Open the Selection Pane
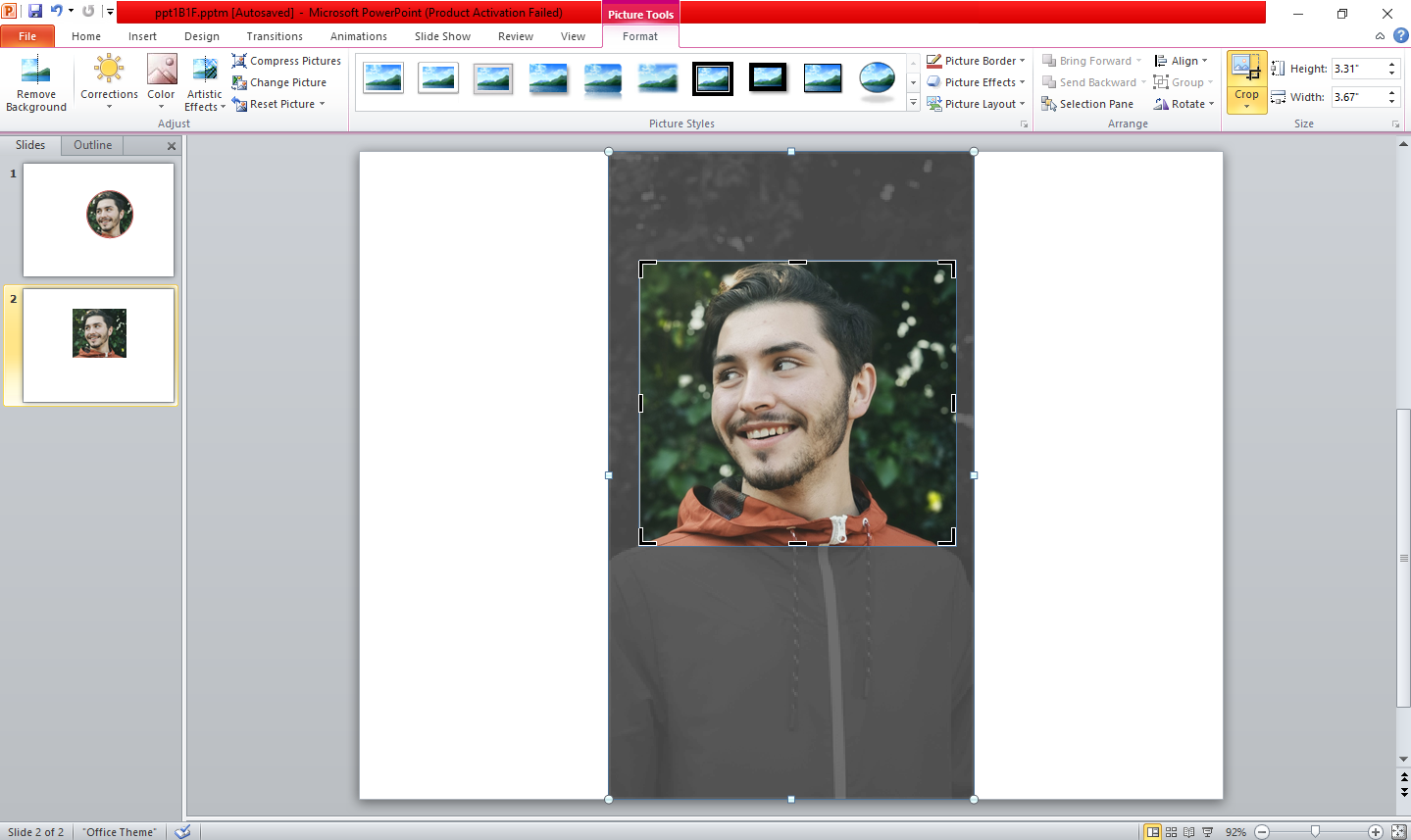Screen dimensions: 1411x840 1087,103
